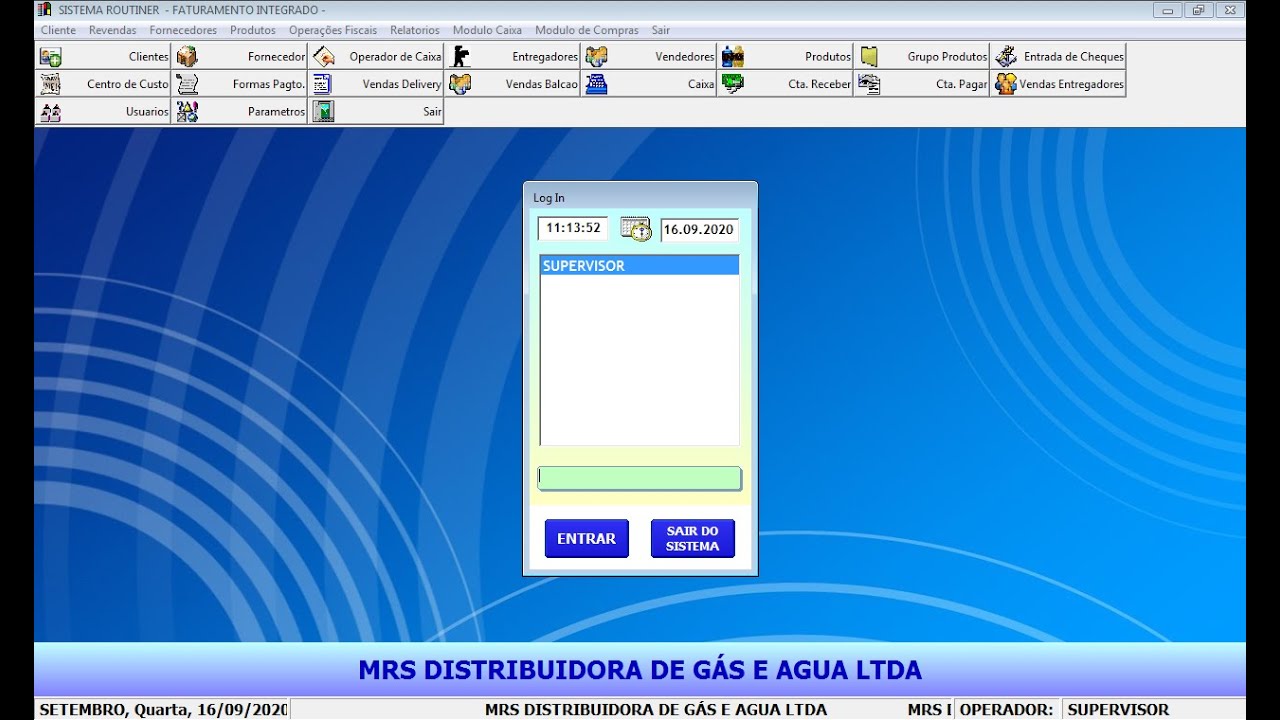Image resolution: width=1280 pixels, height=720 pixels.
Task: Open the Operador de Caixa icon
Action: pos(323,57)
